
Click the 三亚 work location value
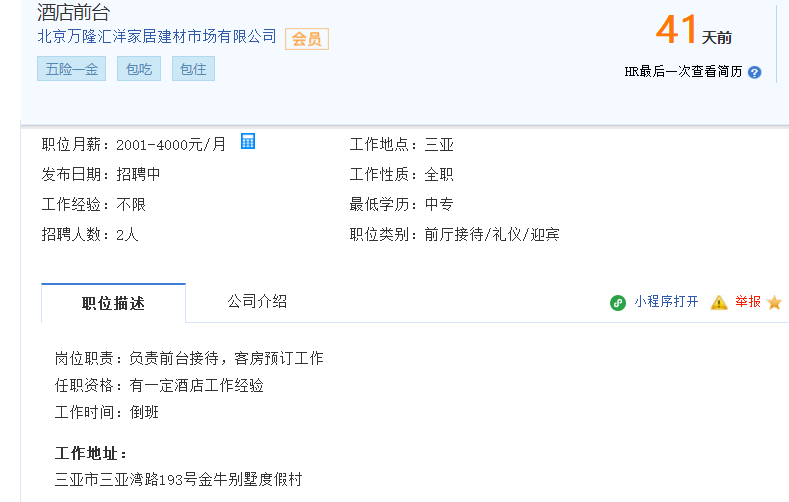pos(439,145)
